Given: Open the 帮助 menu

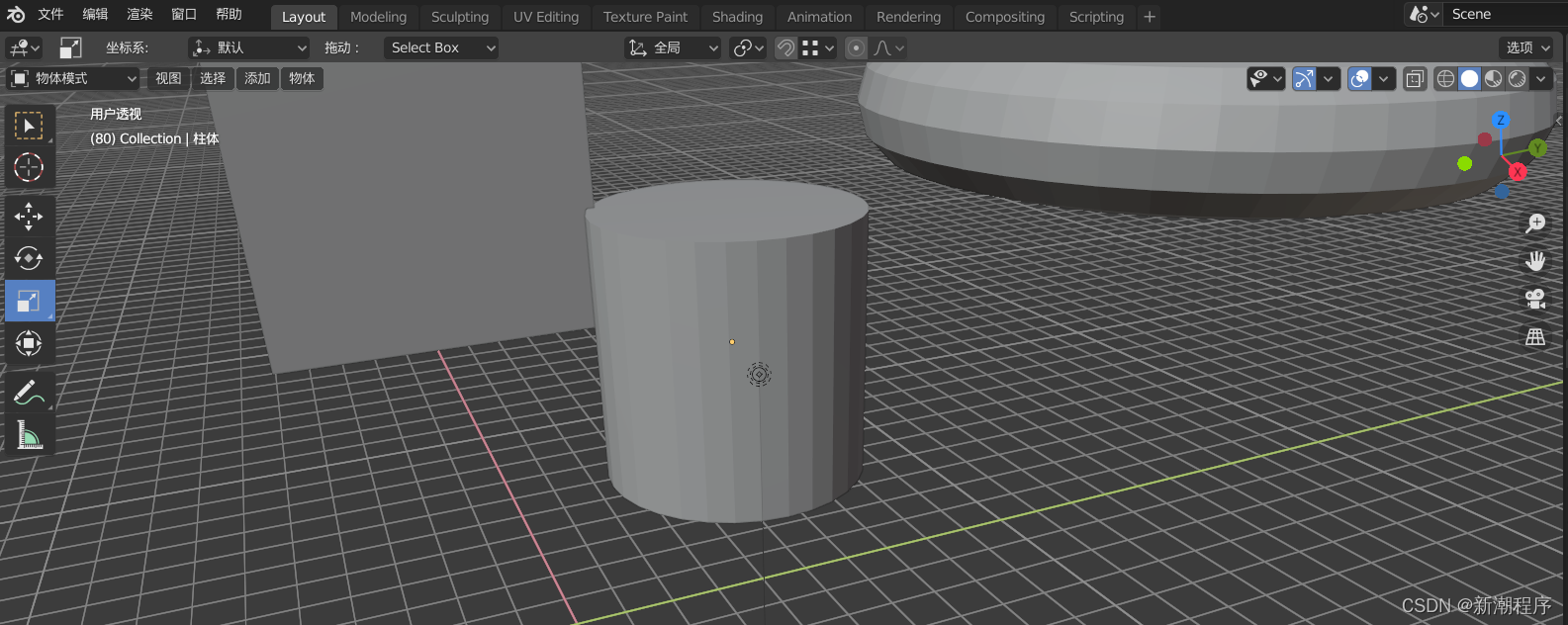Looking at the screenshot, I should tap(229, 14).
